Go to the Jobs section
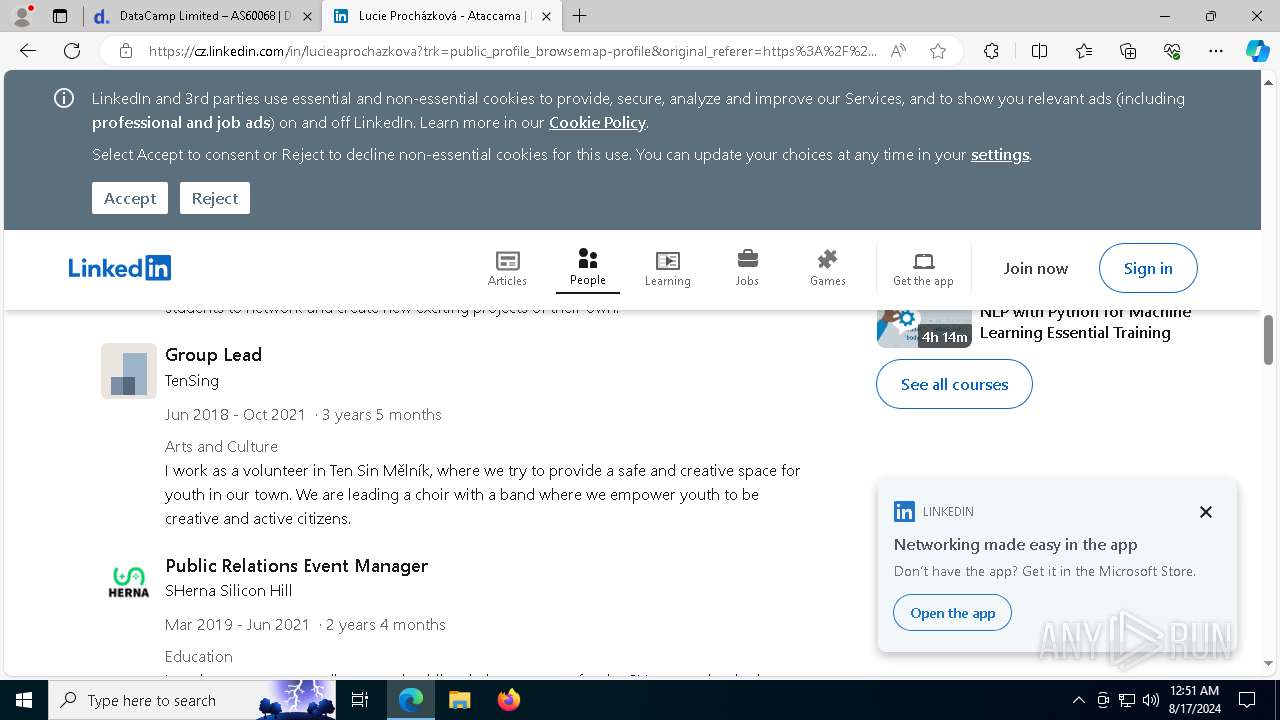1280x720 pixels. [747, 268]
